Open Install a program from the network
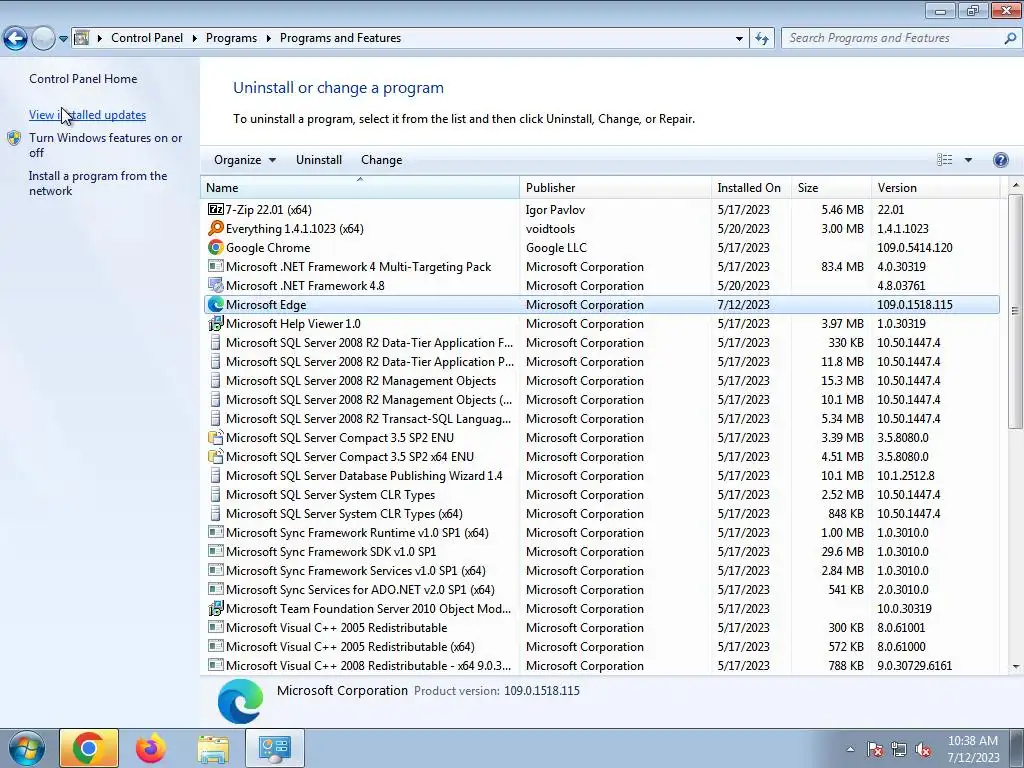 tap(98, 184)
